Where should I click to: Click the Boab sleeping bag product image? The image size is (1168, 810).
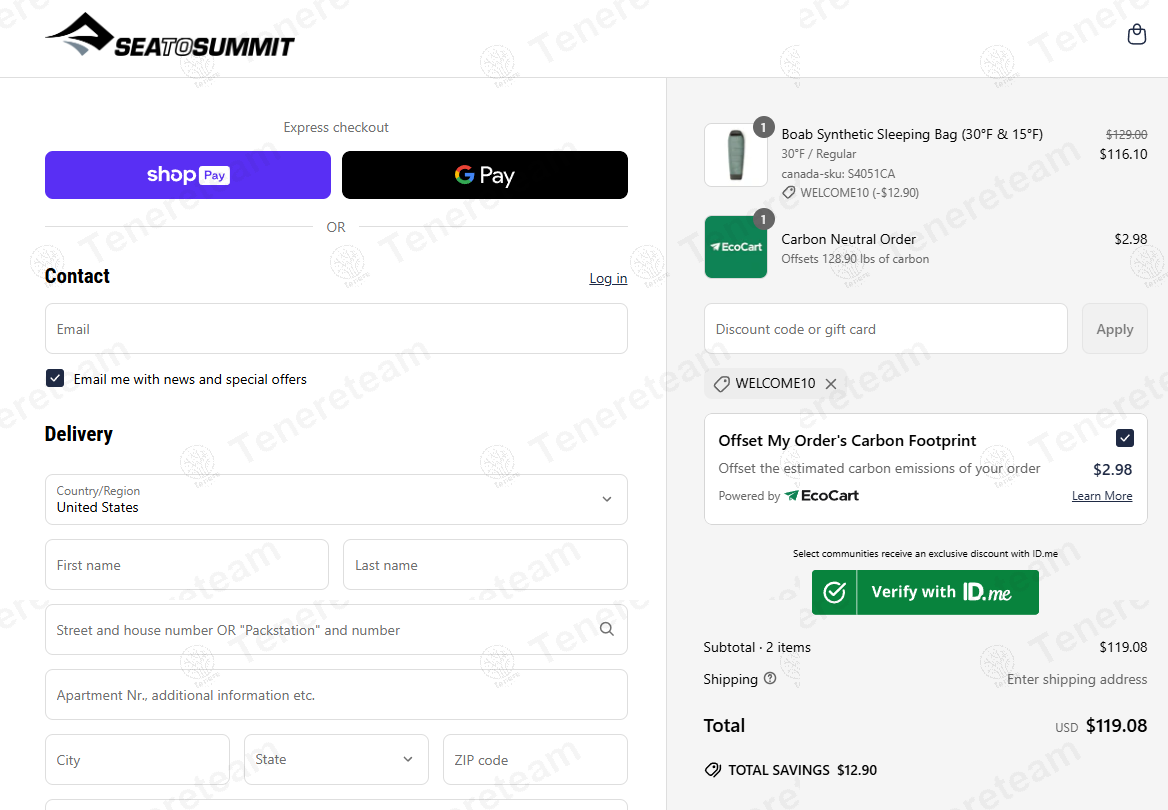tap(735, 155)
